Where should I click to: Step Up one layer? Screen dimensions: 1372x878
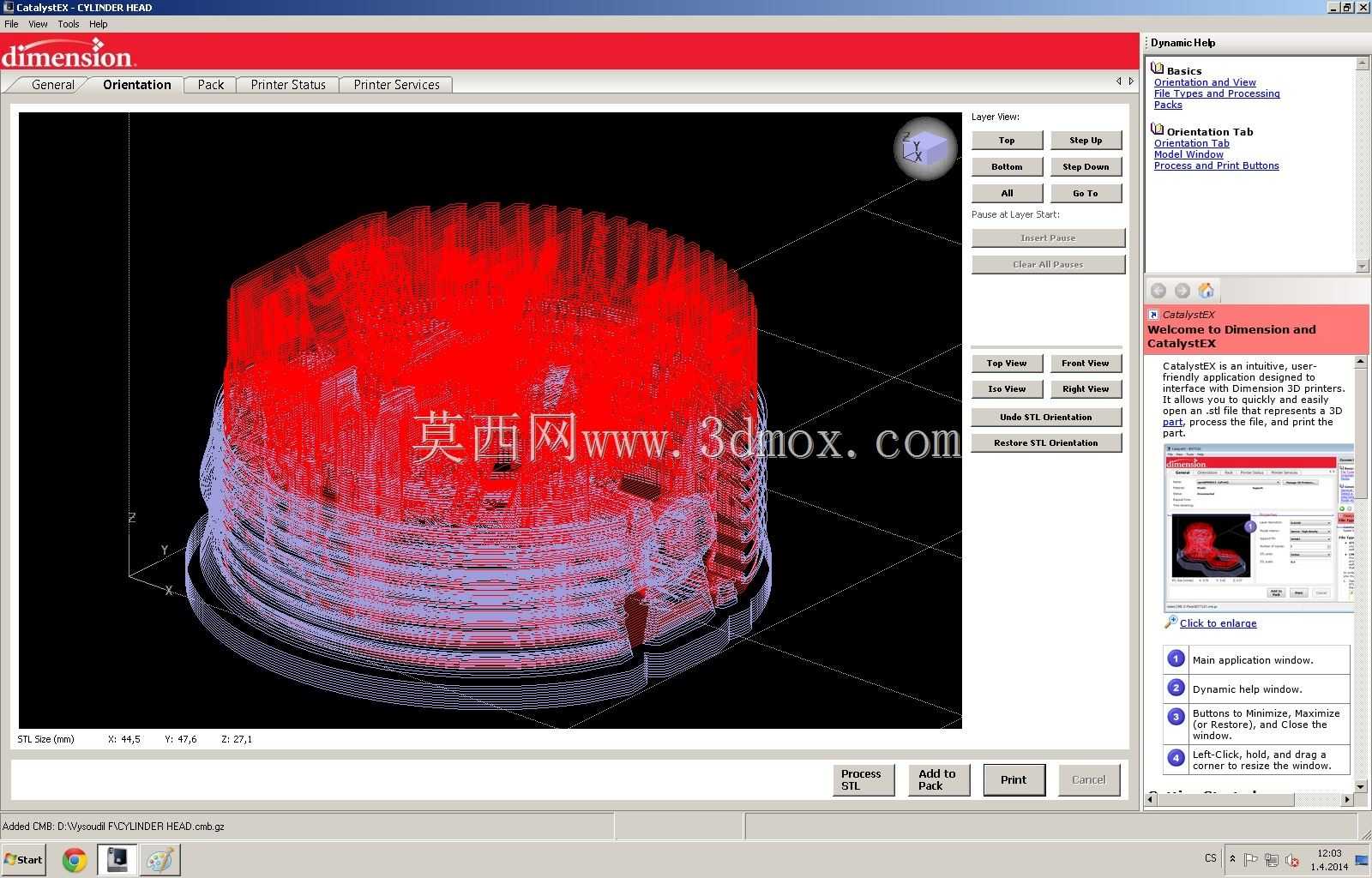pos(1086,141)
